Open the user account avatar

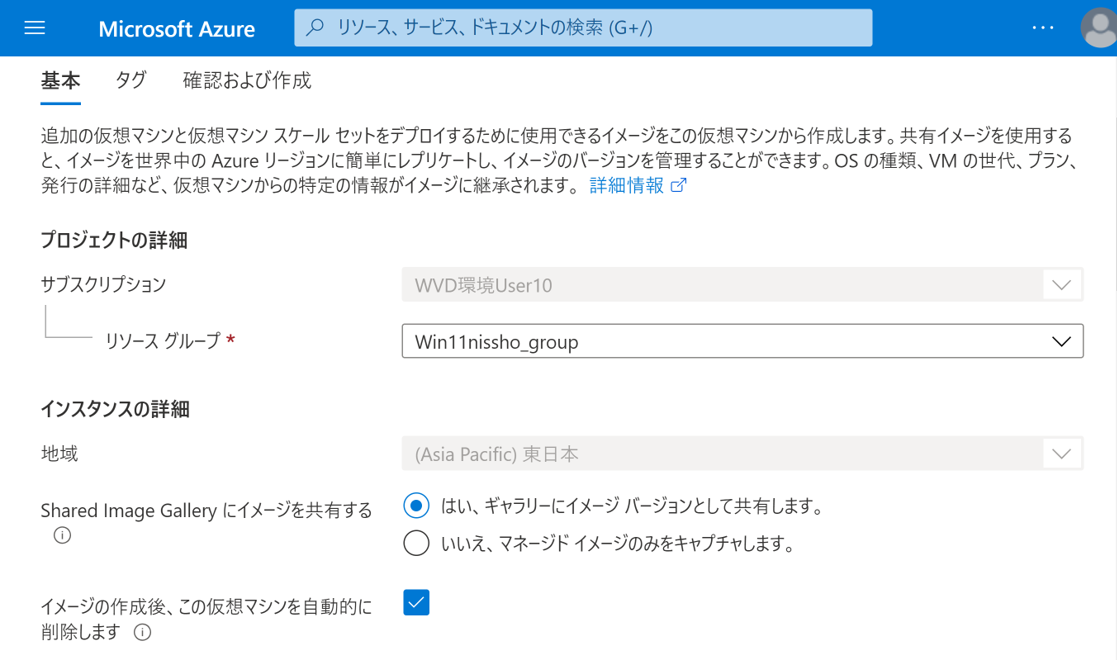(x=1098, y=28)
